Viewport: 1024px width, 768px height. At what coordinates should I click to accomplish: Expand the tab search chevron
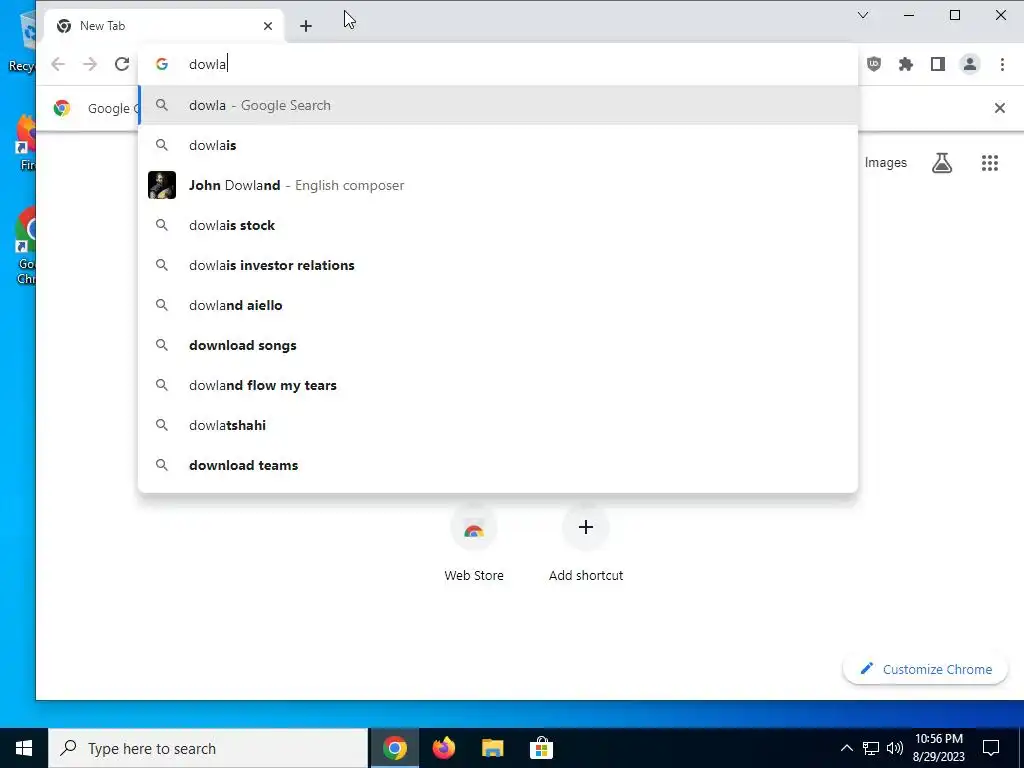(863, 15)
